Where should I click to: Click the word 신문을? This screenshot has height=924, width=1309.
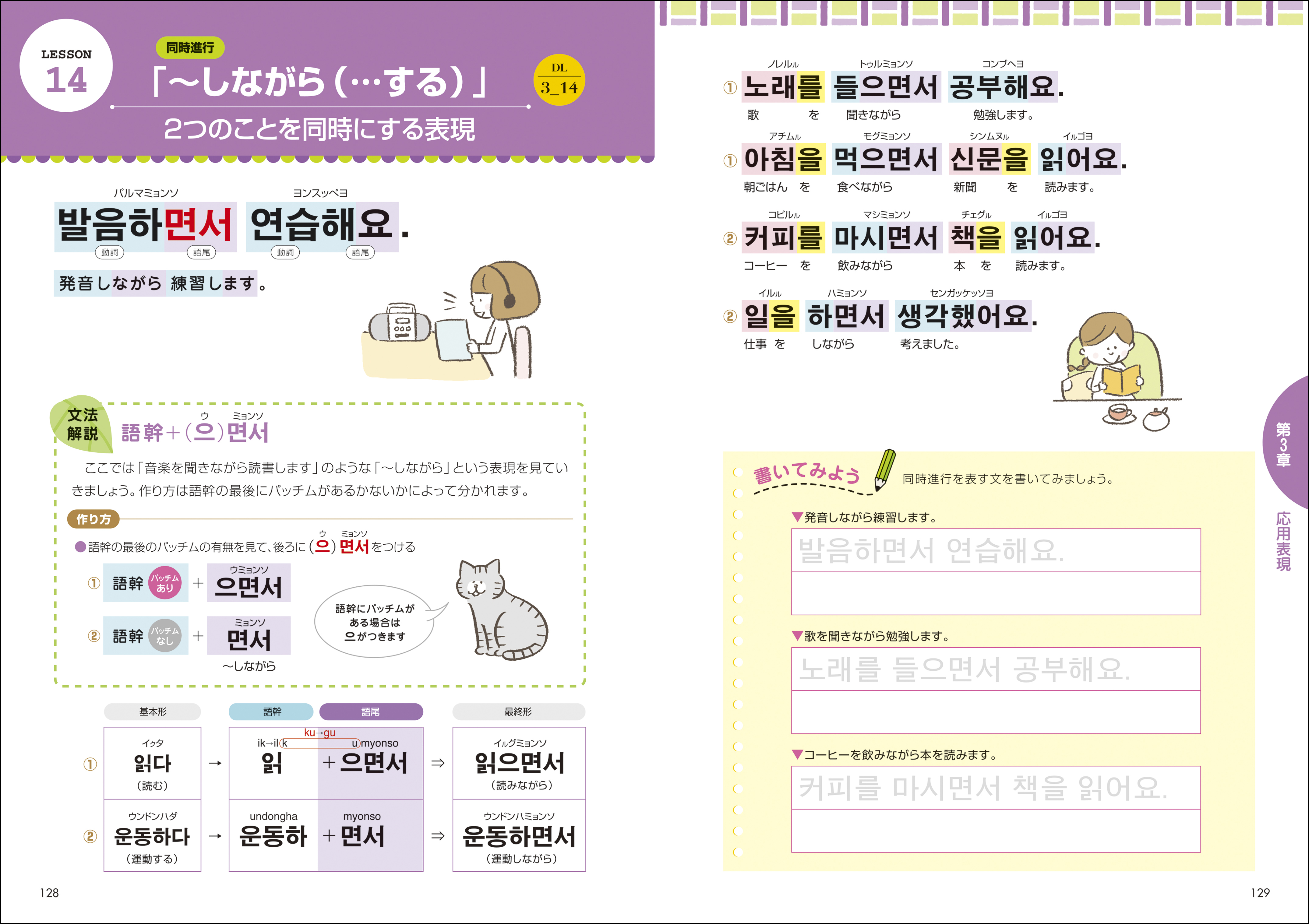(990, 159)
